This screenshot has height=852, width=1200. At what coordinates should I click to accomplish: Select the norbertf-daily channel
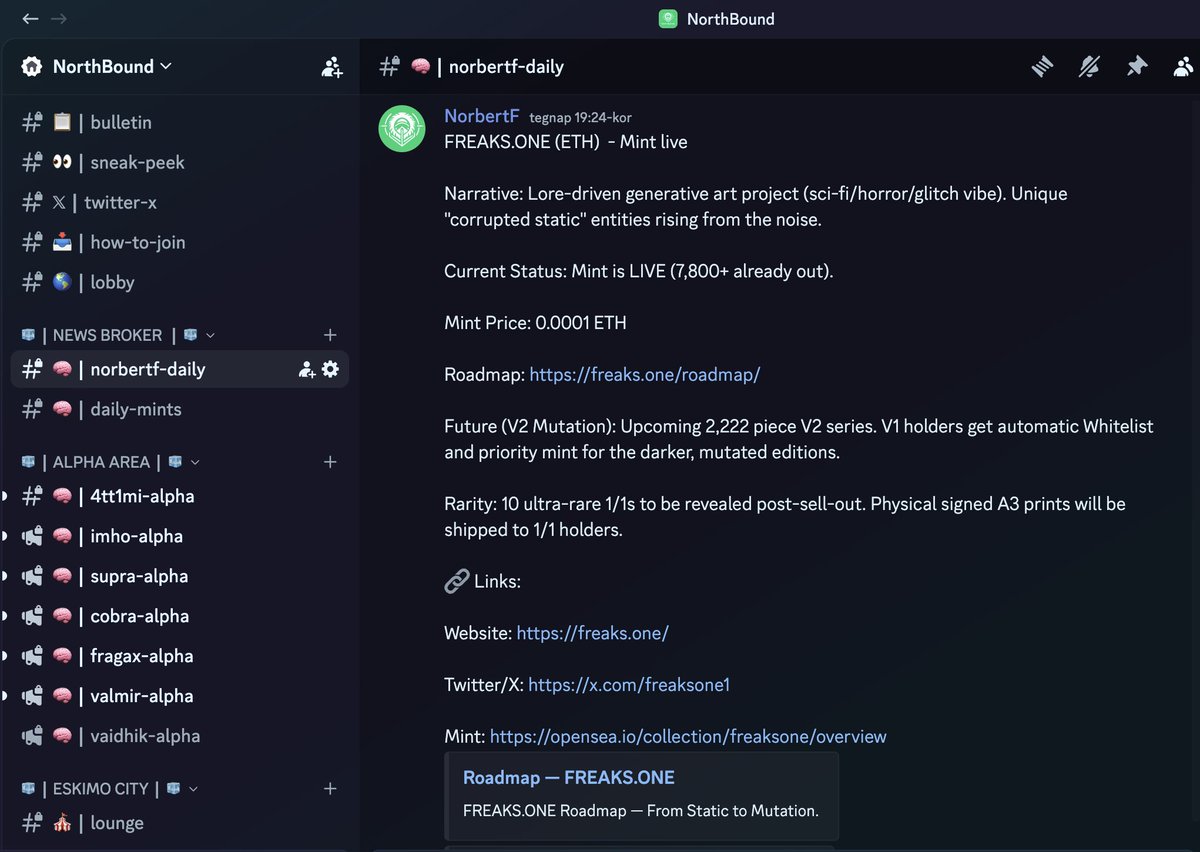pyautogui.click(x=180, y=369)
